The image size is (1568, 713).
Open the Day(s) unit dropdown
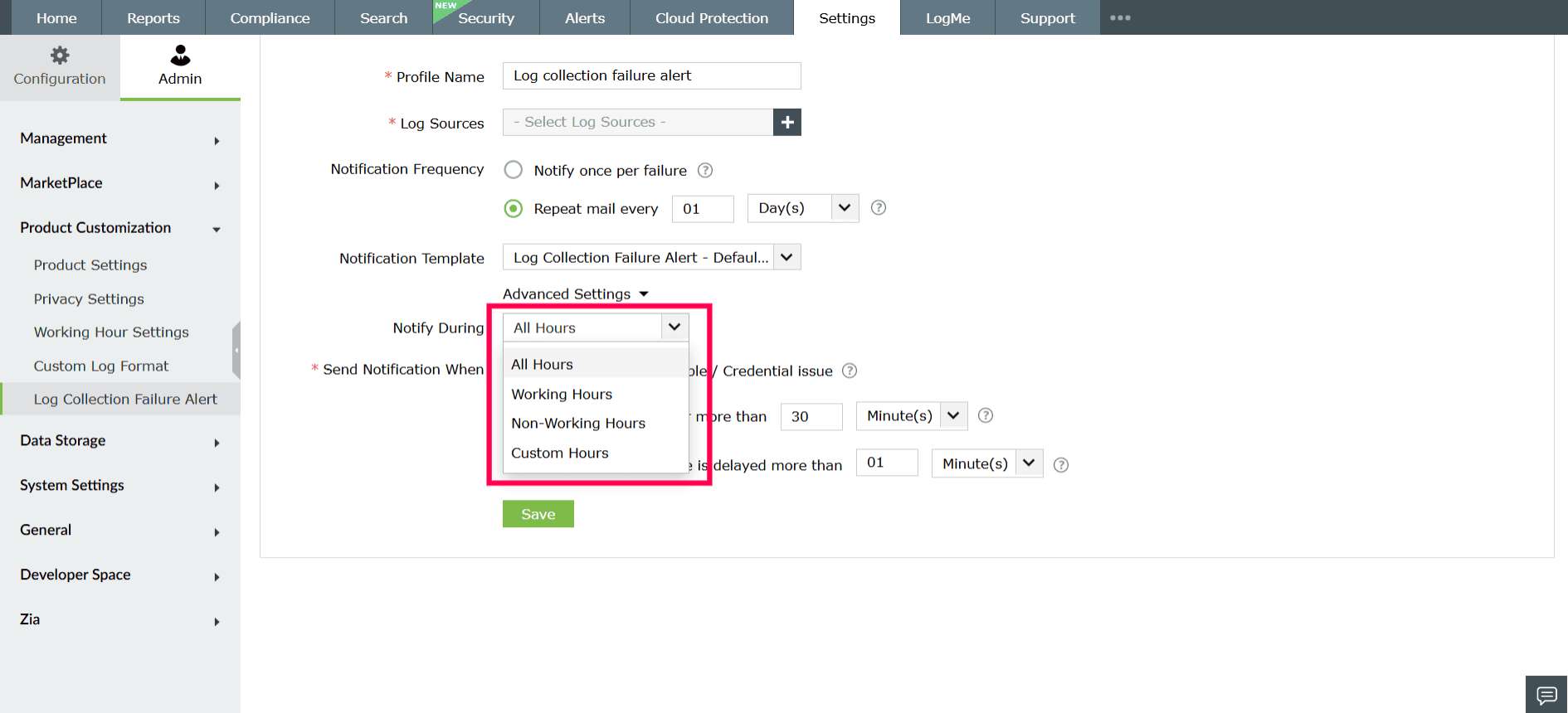tap(803, 208)
